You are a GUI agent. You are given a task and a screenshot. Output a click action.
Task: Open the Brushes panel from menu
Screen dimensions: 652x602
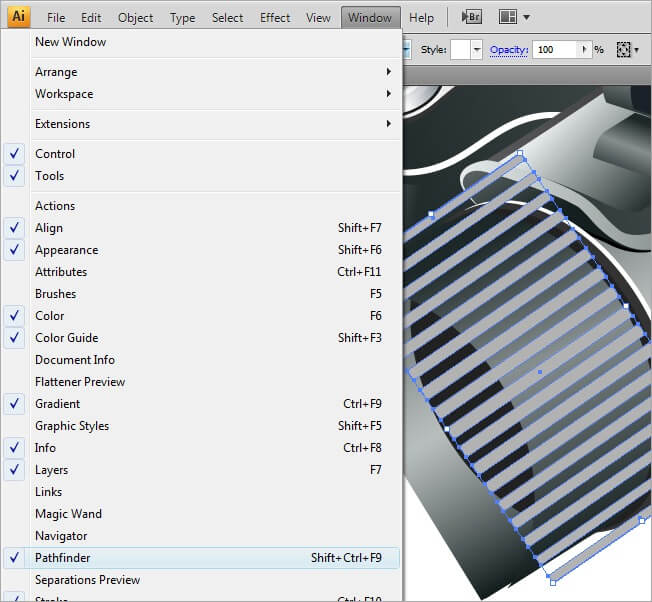[x=55, y=294]
